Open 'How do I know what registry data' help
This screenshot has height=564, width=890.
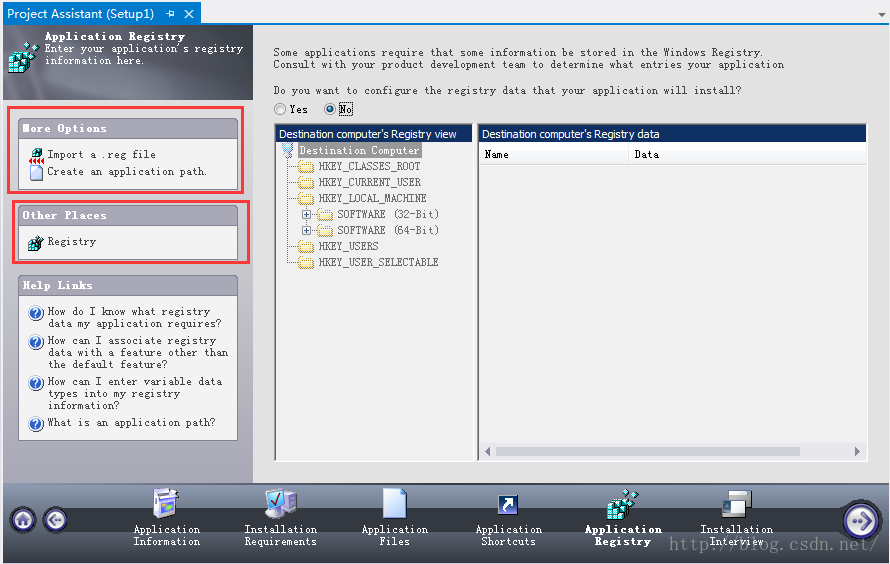(x=135, y=317)
